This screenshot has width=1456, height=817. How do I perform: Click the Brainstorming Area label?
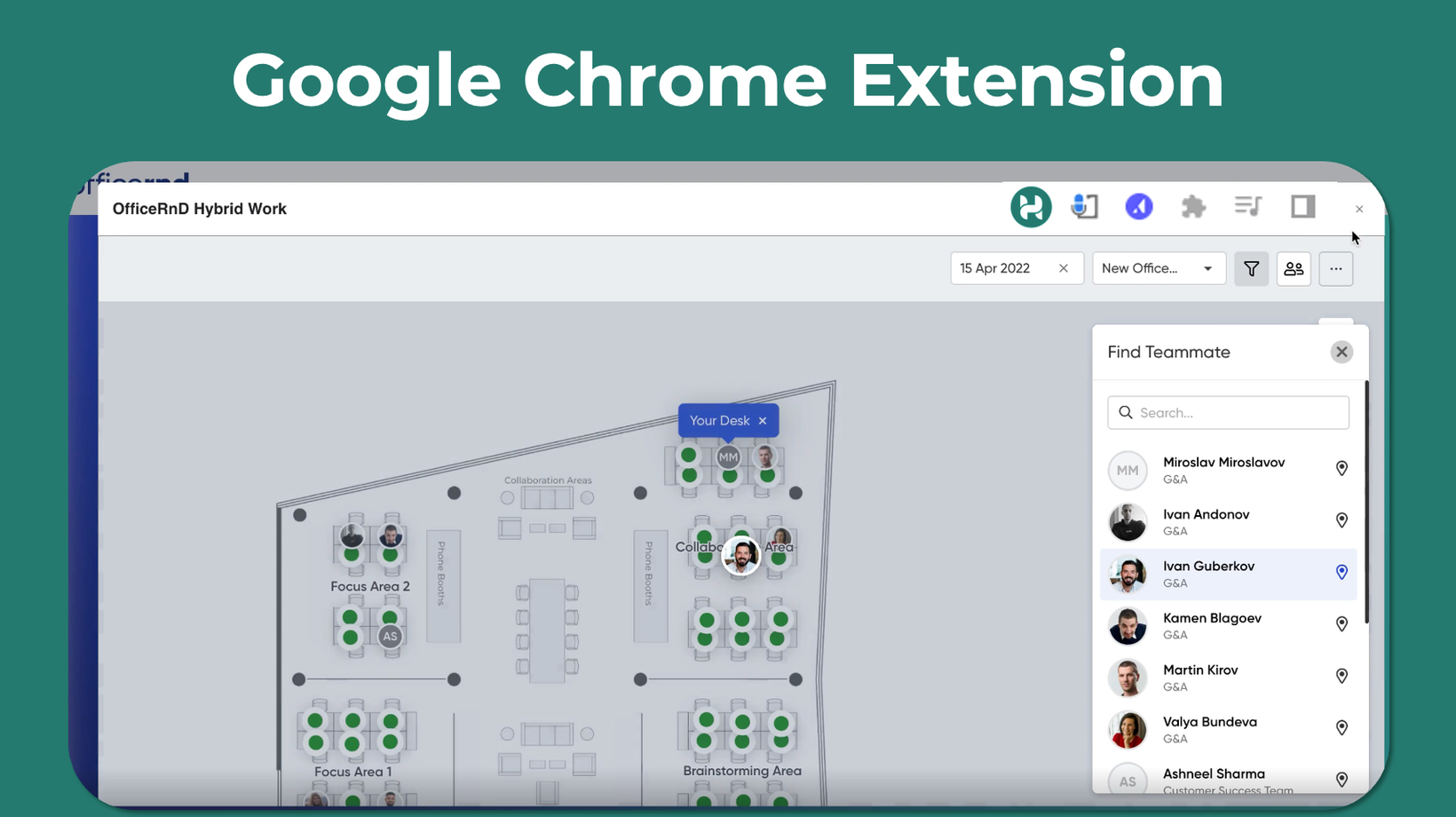pyautogui.click(x=742, y=771)
